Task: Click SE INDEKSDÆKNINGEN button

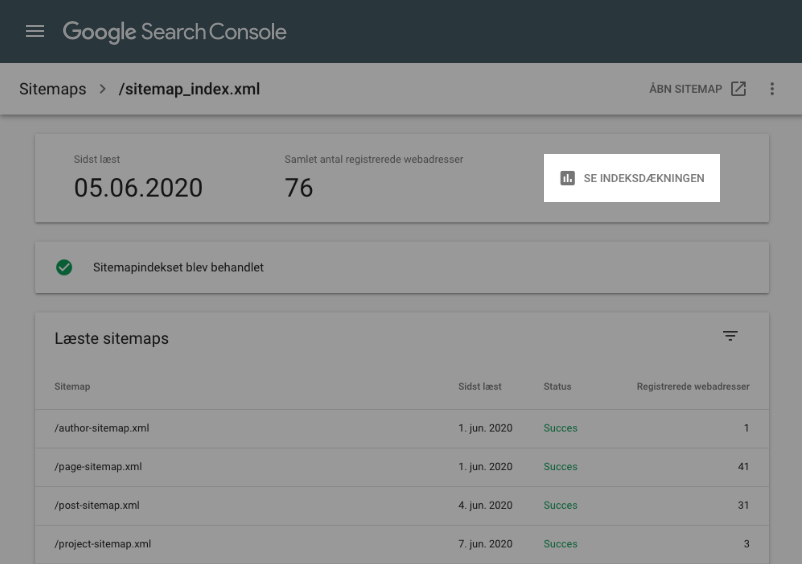Action: point(632,178)
